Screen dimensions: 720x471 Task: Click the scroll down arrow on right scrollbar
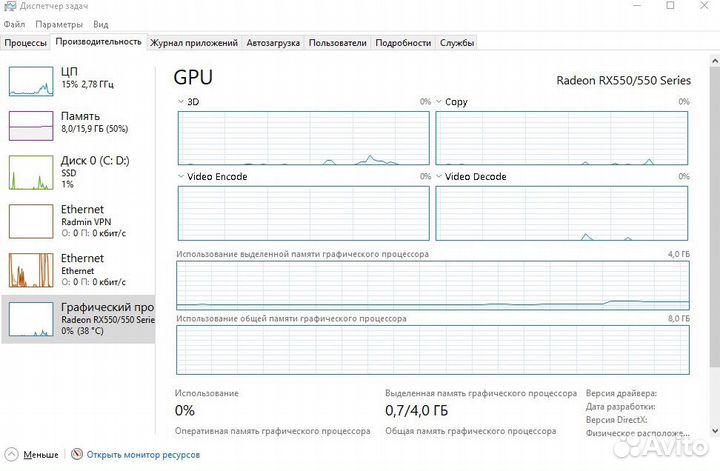point(714,431)
